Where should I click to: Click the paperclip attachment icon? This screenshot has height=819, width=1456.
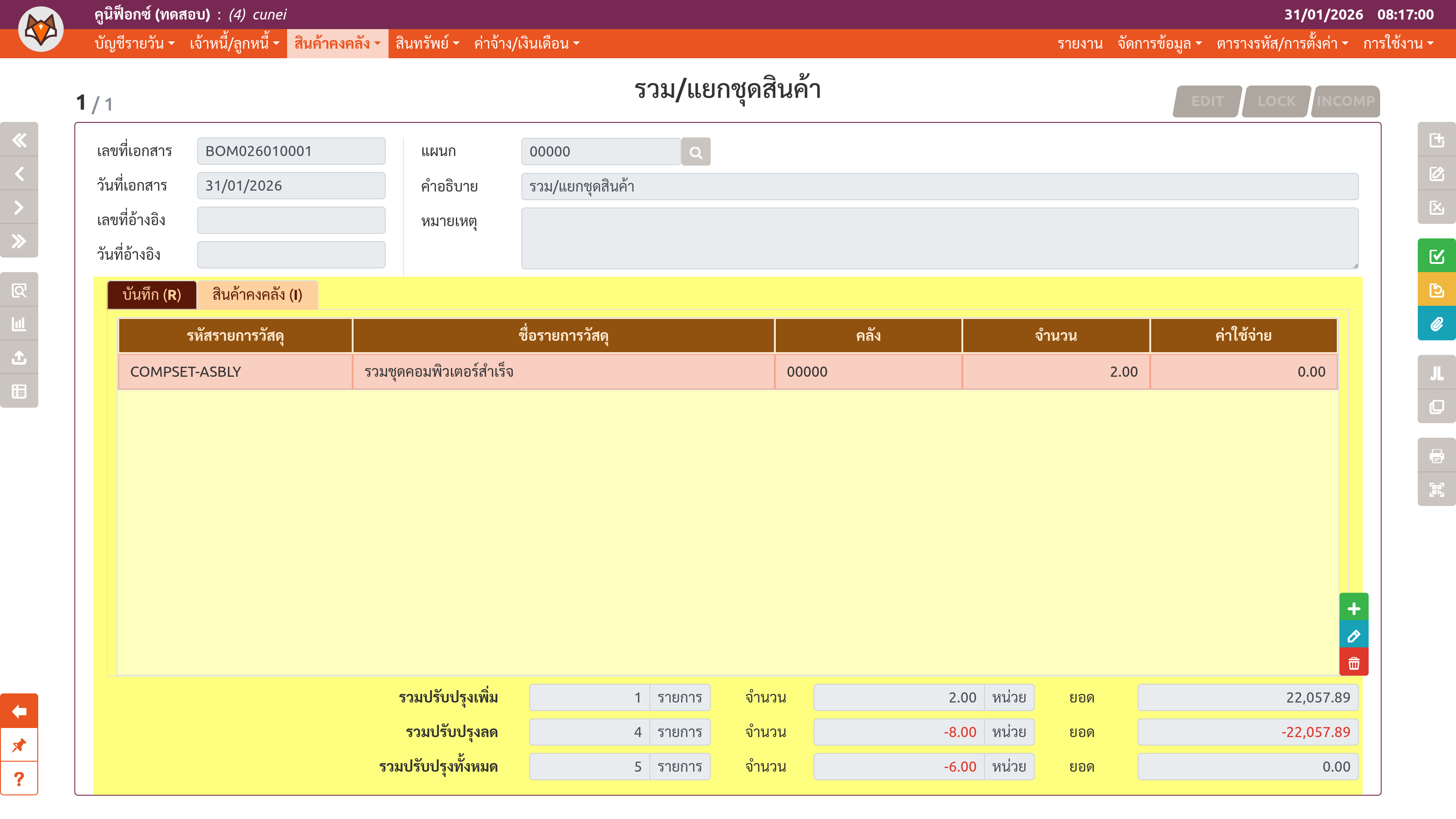coord(1436,324)
